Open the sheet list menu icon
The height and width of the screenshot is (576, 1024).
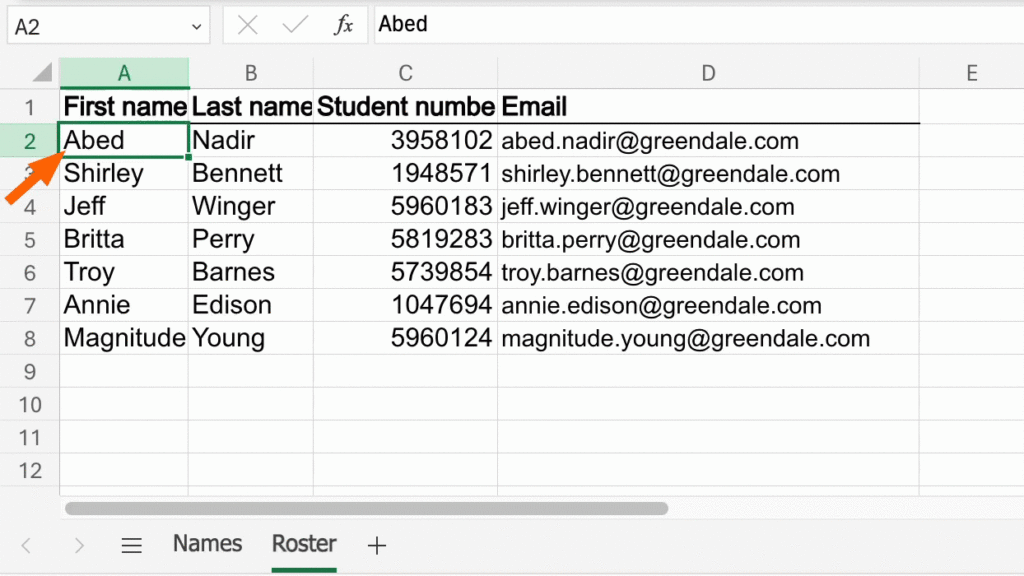pos(131,545)
